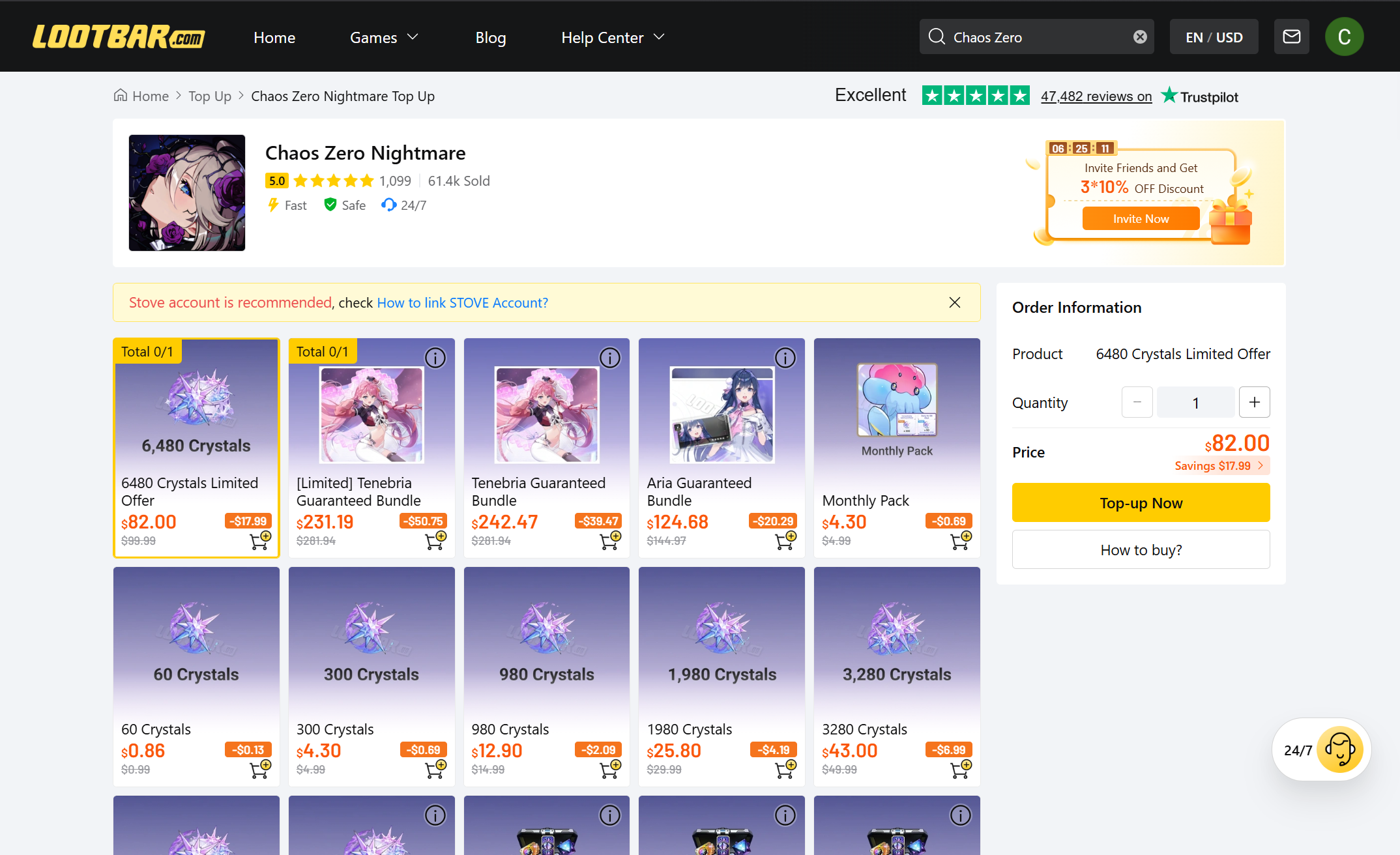Viewport: 1400px width, 855px height.
Task: Increase quantity with plus button
Action: pos(1255,402)
